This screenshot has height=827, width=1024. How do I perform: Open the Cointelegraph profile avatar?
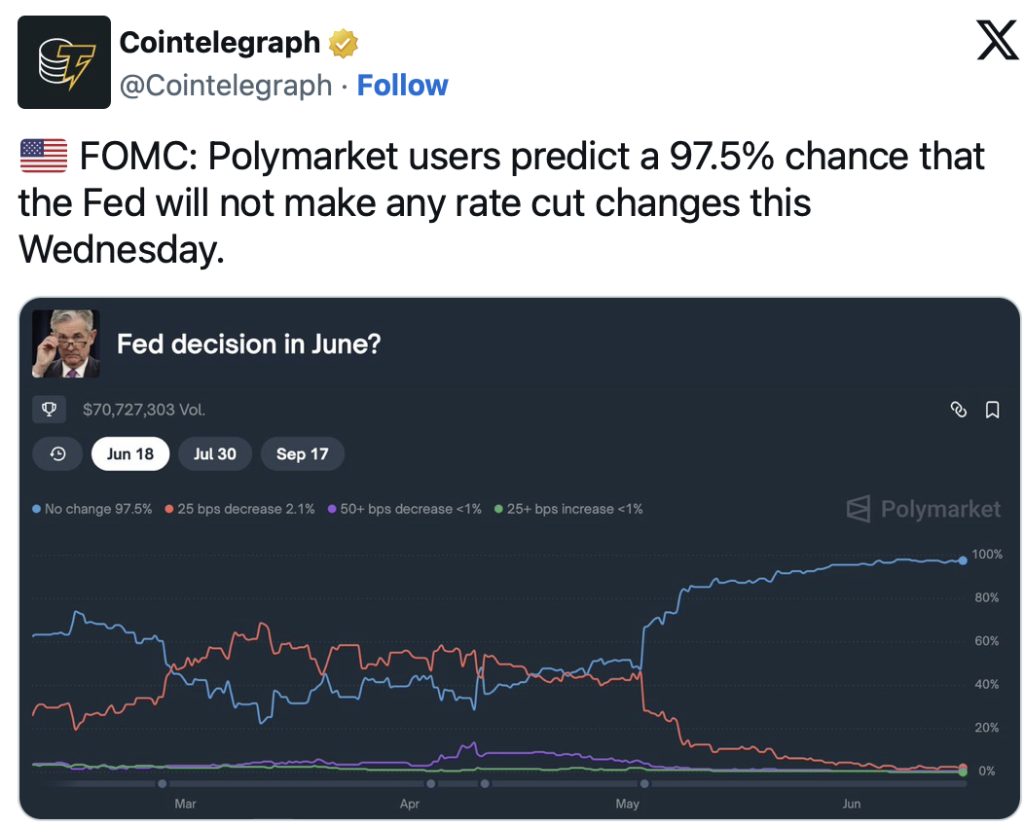click(x=64, y=62)
